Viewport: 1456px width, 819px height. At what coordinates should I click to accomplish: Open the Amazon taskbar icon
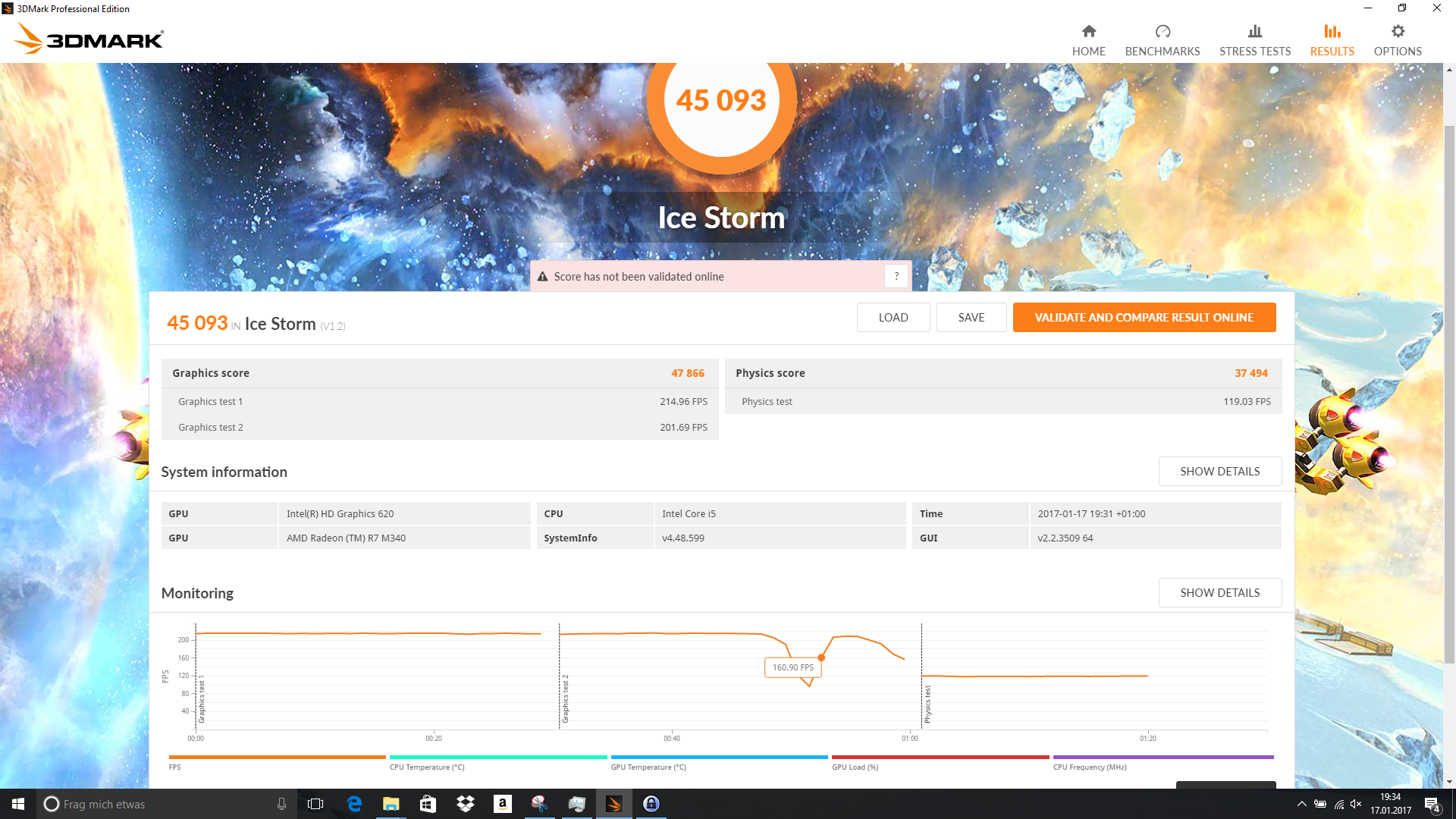[x=502, y=804]
